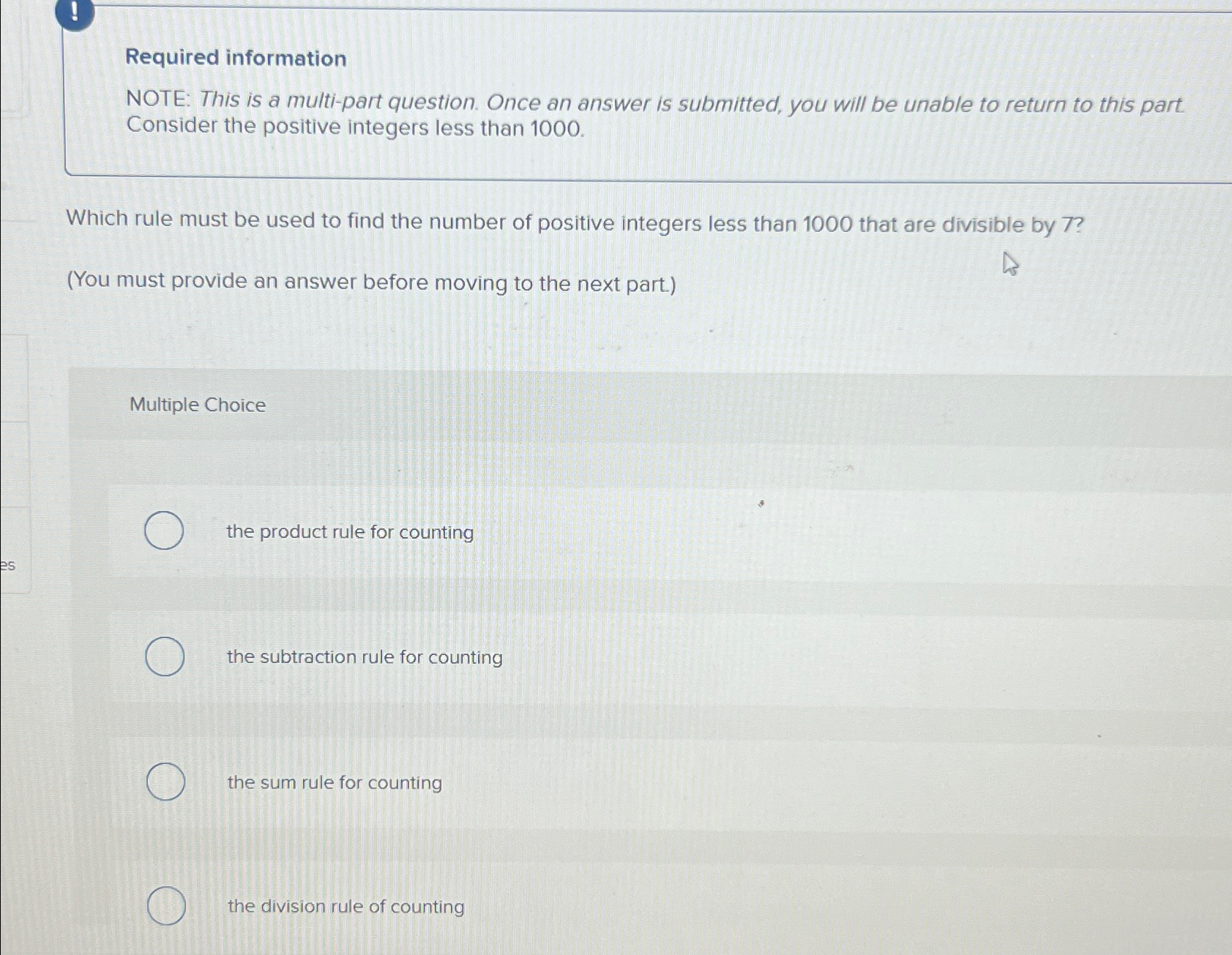Image resolution: width=1232 pixels, height=955 pixels.
Task: Click the product rule answer label text
Action: coord(349,532)
